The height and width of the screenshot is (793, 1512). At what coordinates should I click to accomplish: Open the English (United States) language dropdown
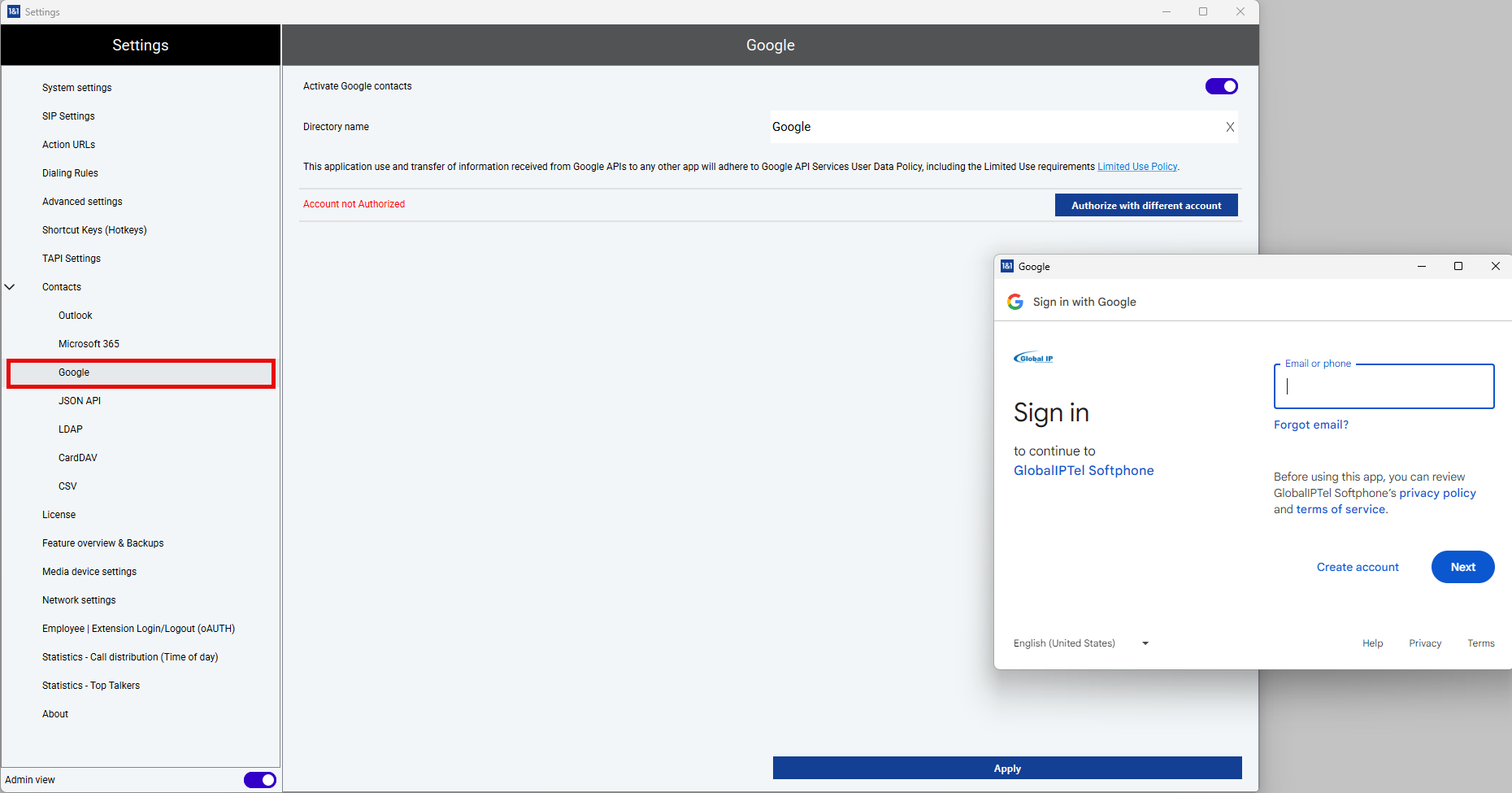click(x=1080, y=643)
